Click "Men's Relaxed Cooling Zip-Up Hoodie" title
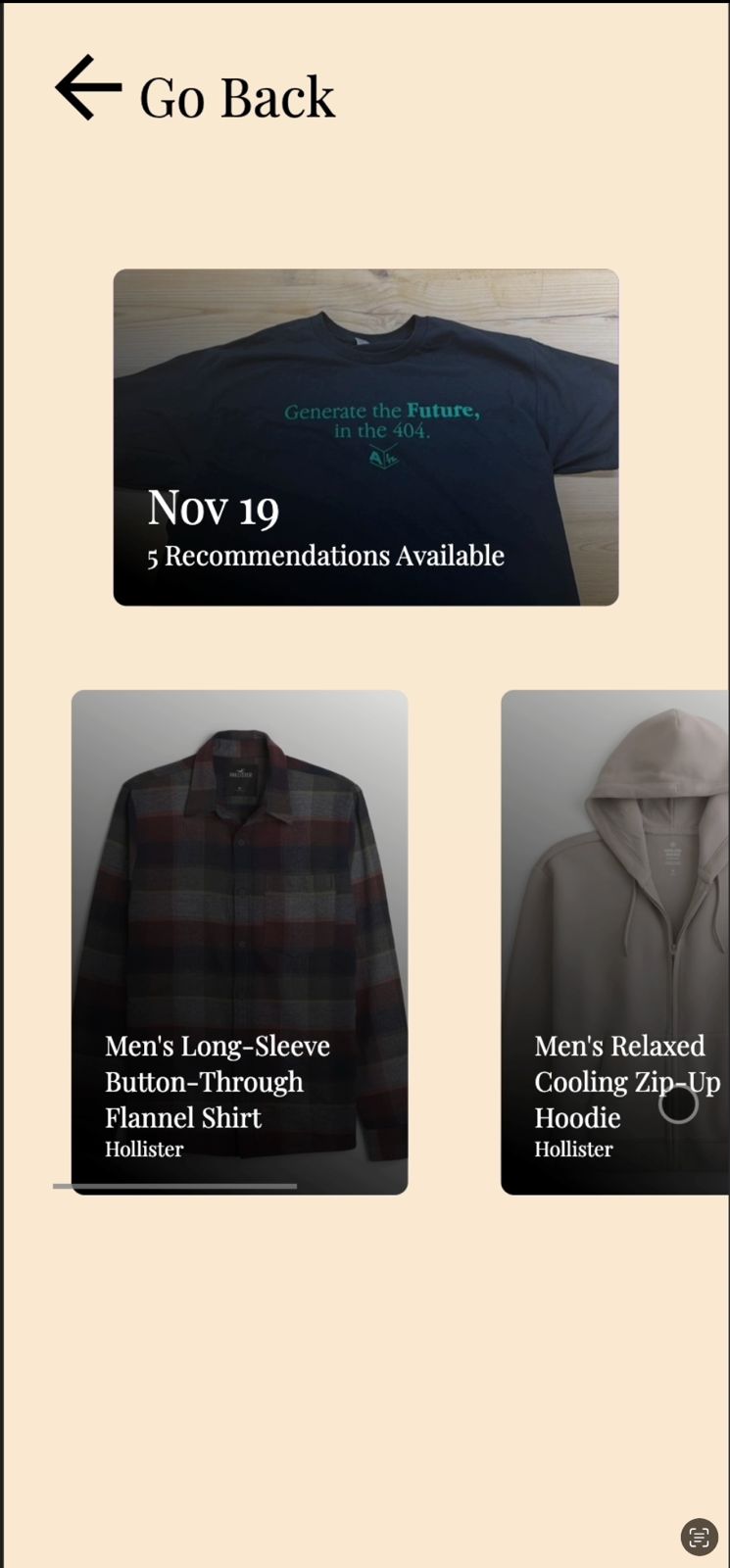This screenshot has height=1568, width=730. [627, 1082]
